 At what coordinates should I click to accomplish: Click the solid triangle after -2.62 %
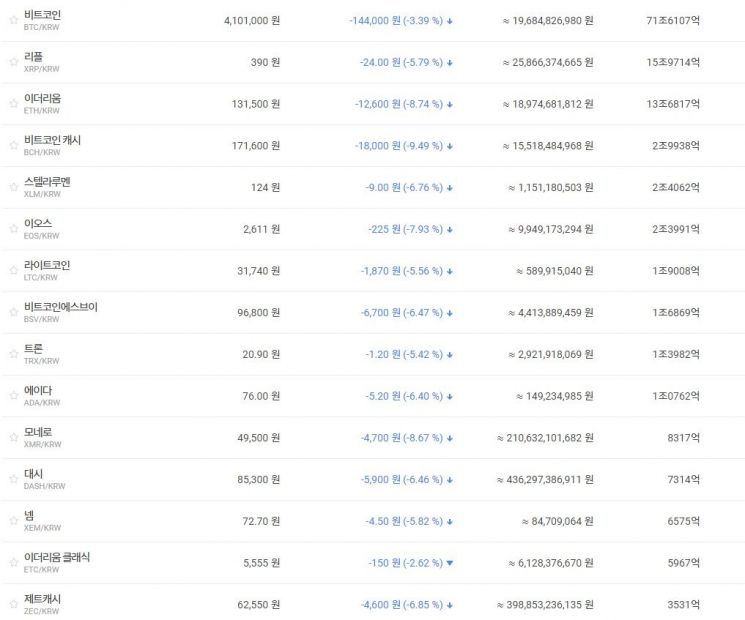pos(449,563)
